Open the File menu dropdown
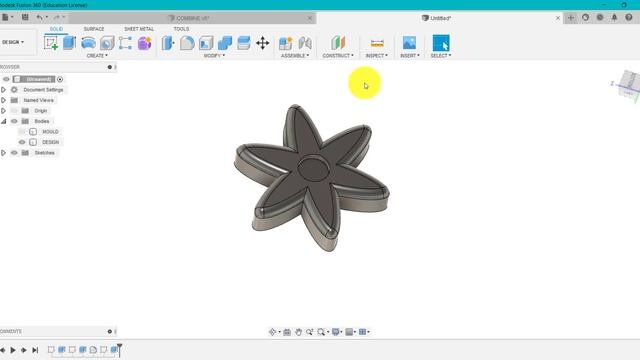Image resolution: width=640 pixels, height=360 pixels. coord(7,17)
